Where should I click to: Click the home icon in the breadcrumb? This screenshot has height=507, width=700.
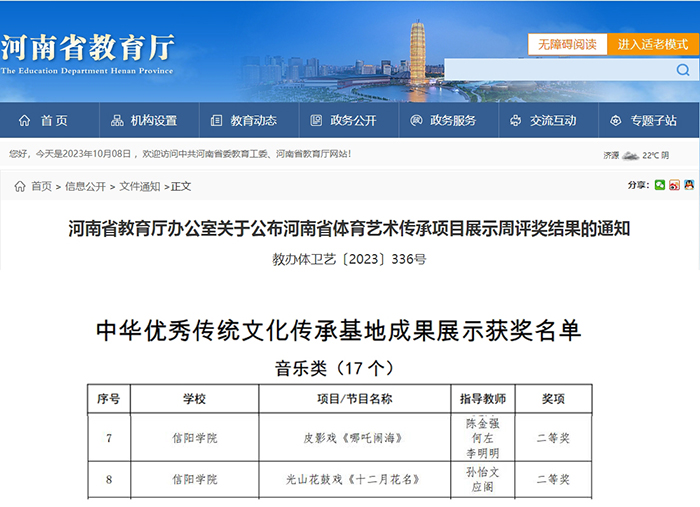[20, 186]
